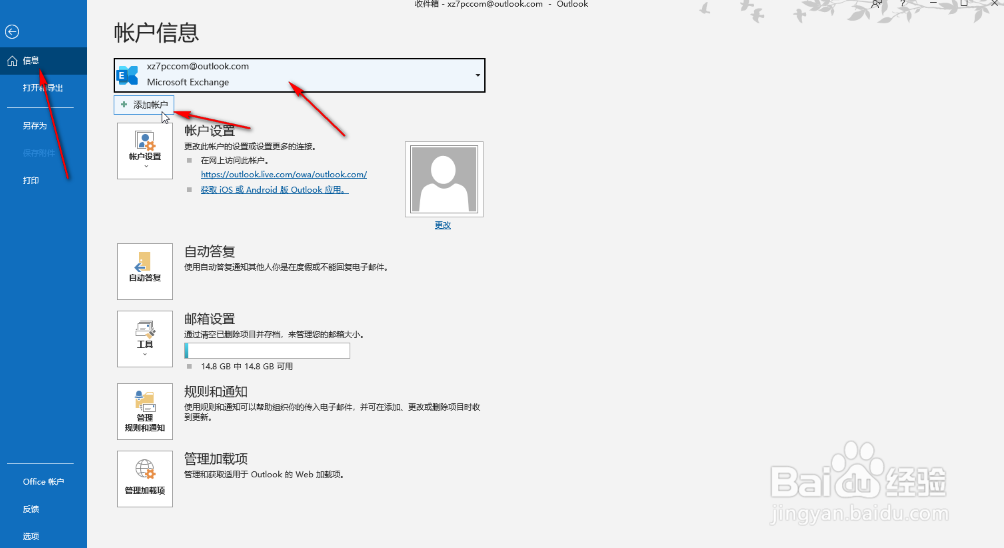Open the 工具 mailbox tools dropdown
The image size is (1004, 548).
(145, 339)
